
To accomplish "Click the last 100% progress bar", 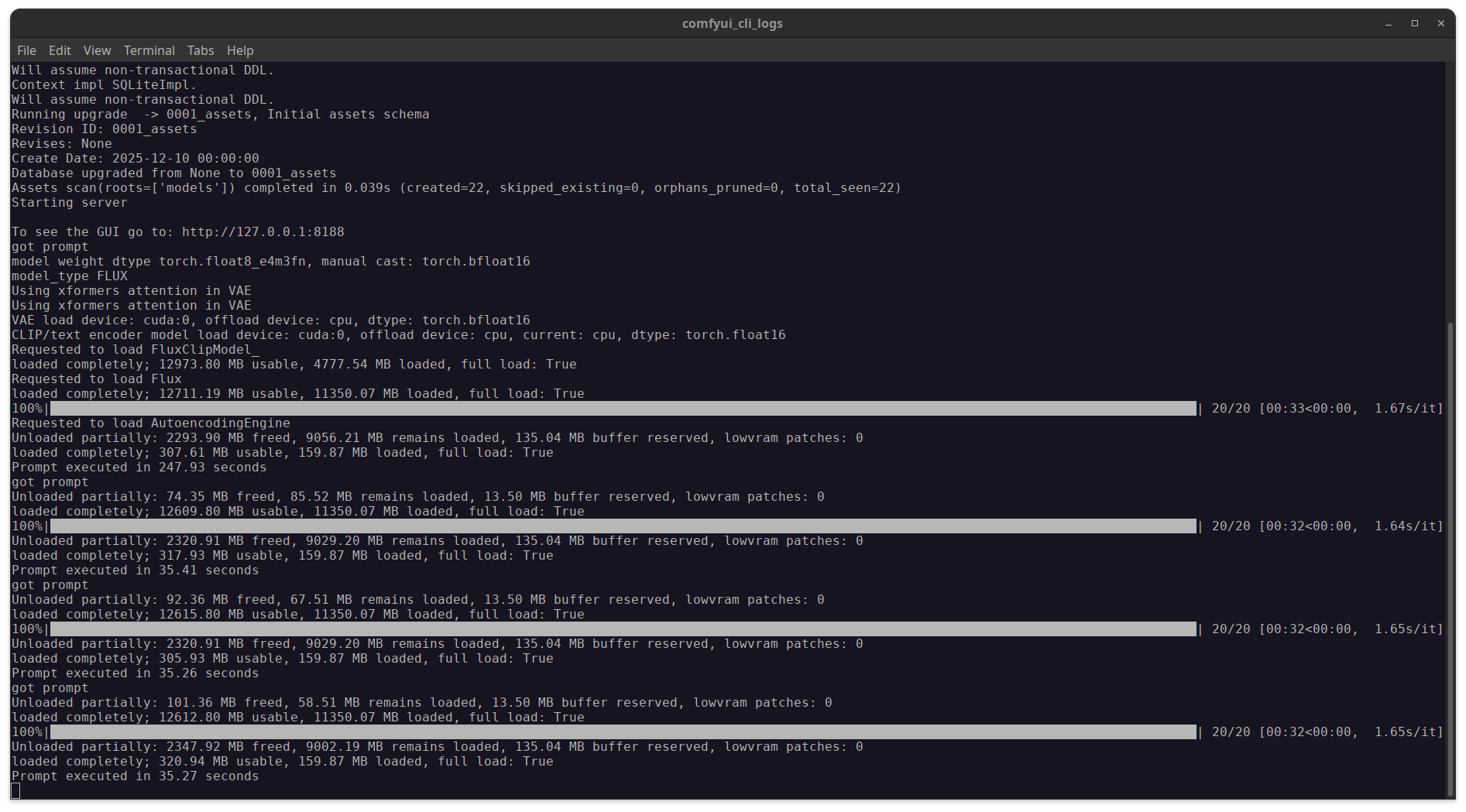I will tap(623, 732).
